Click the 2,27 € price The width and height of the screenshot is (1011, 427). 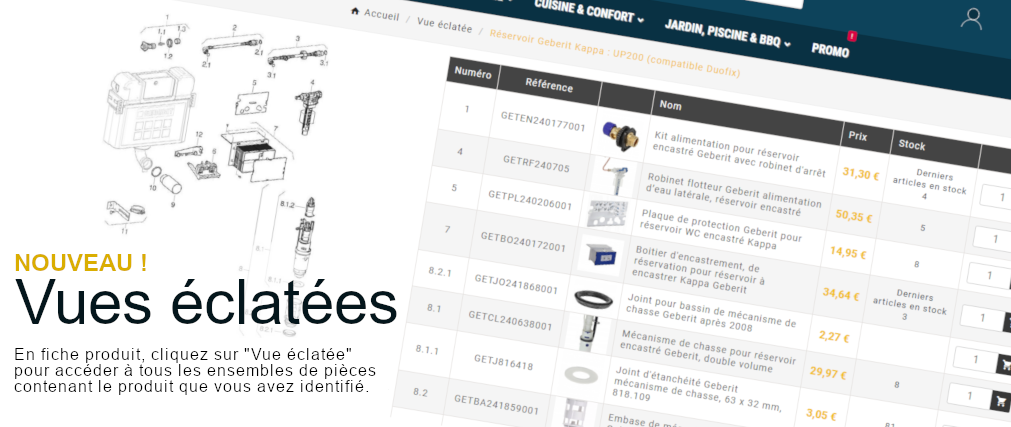pos(834,337)
